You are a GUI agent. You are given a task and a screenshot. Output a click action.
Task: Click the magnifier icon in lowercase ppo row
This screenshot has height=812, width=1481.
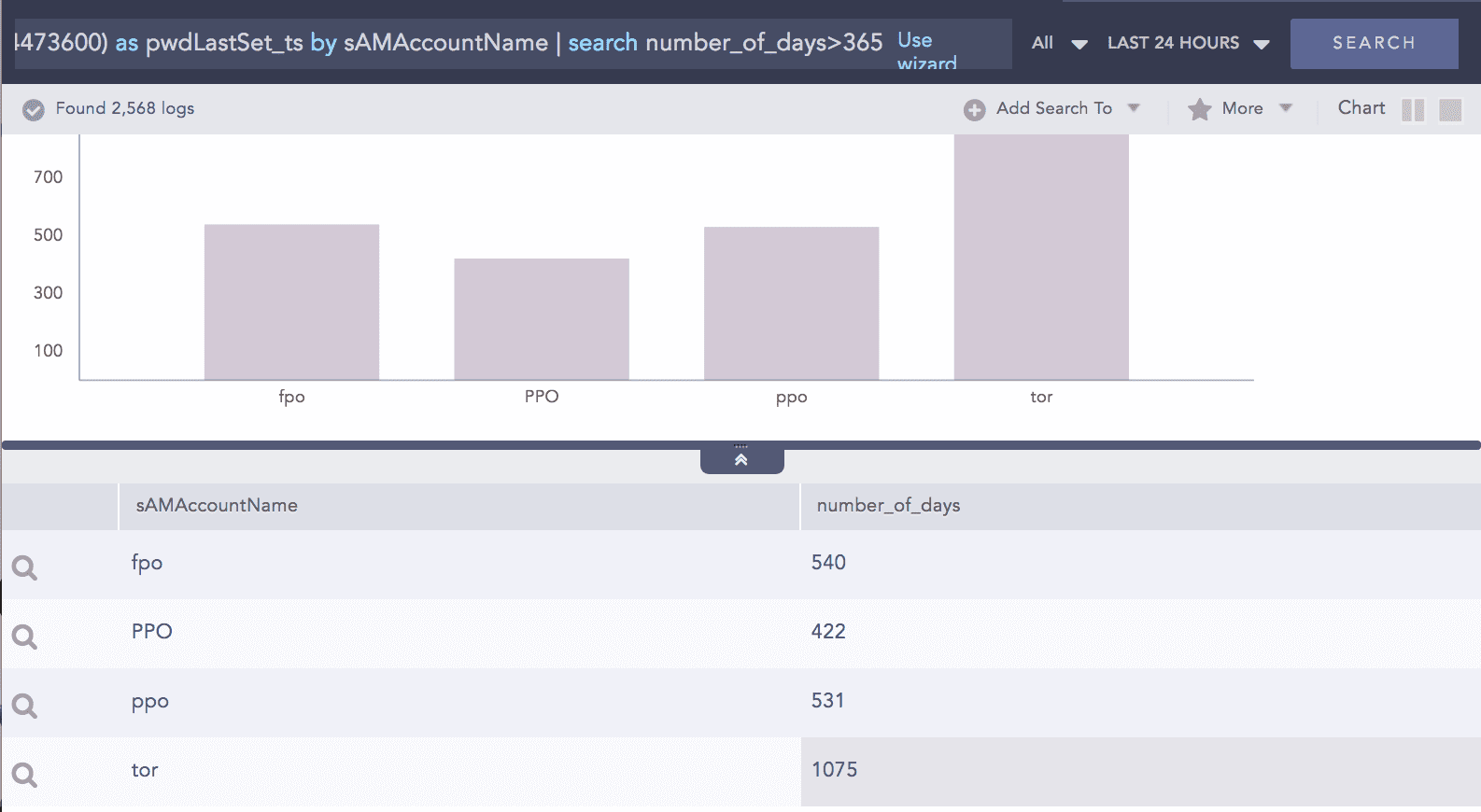24,706
